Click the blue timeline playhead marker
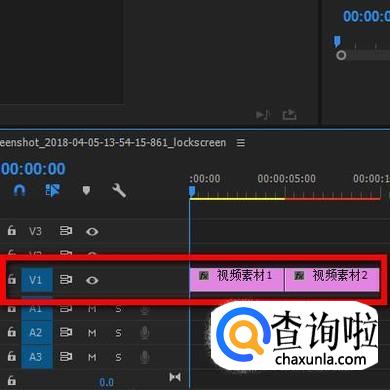This screenshot has height=390, width=390. (192, 191)
